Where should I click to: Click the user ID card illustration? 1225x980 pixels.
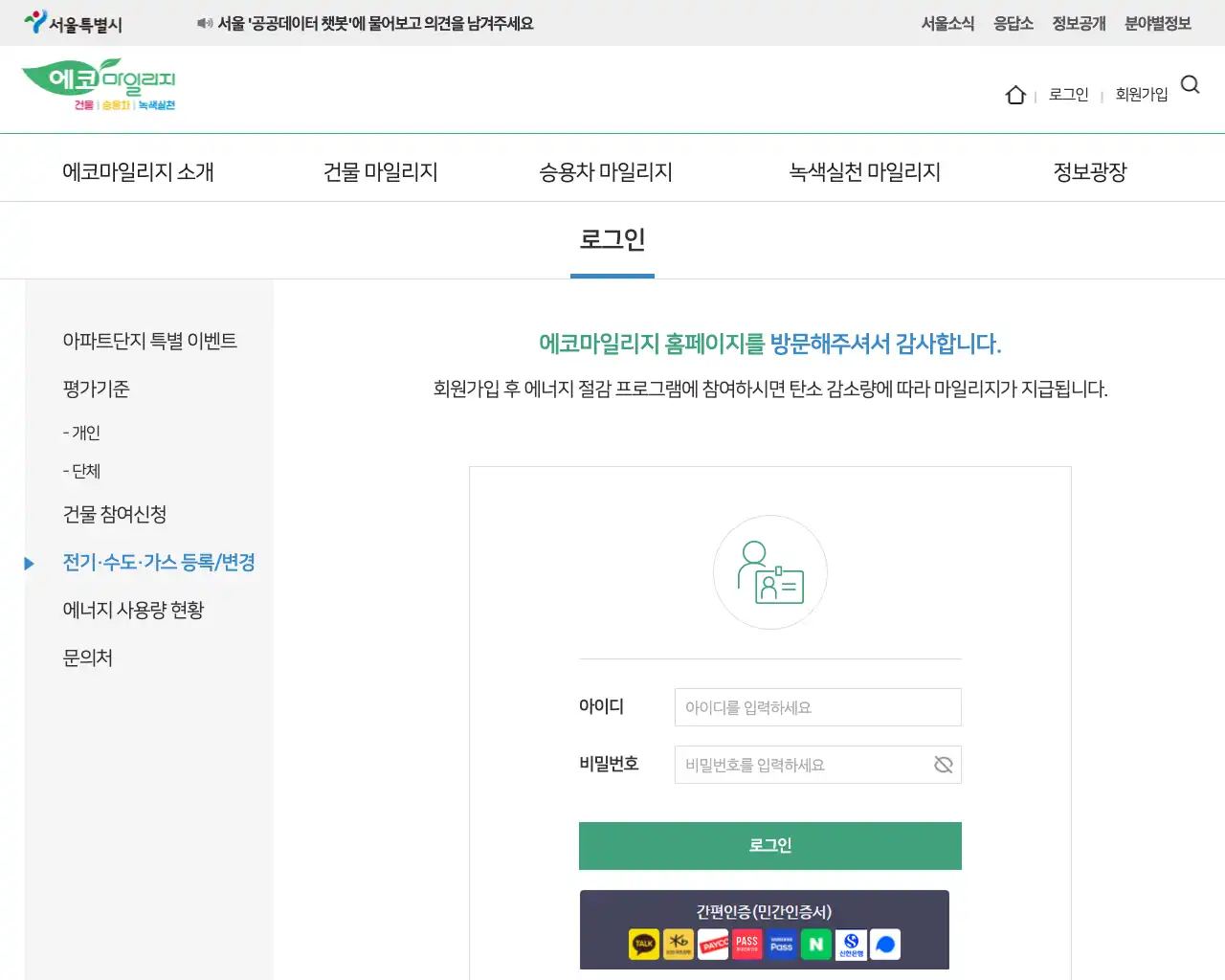pos(770,572)
